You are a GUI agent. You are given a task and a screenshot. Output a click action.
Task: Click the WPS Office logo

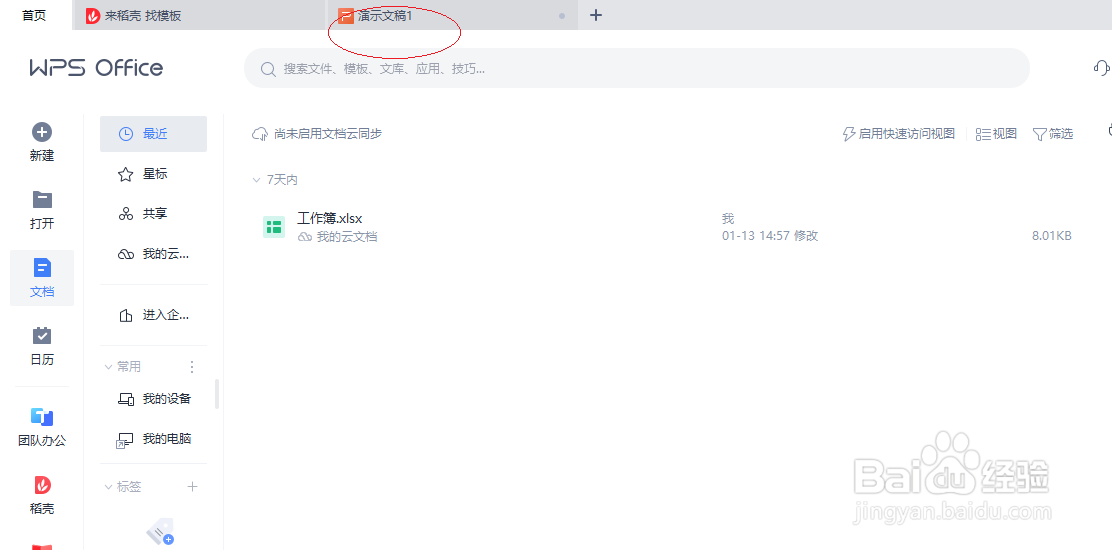coord(96,68)
